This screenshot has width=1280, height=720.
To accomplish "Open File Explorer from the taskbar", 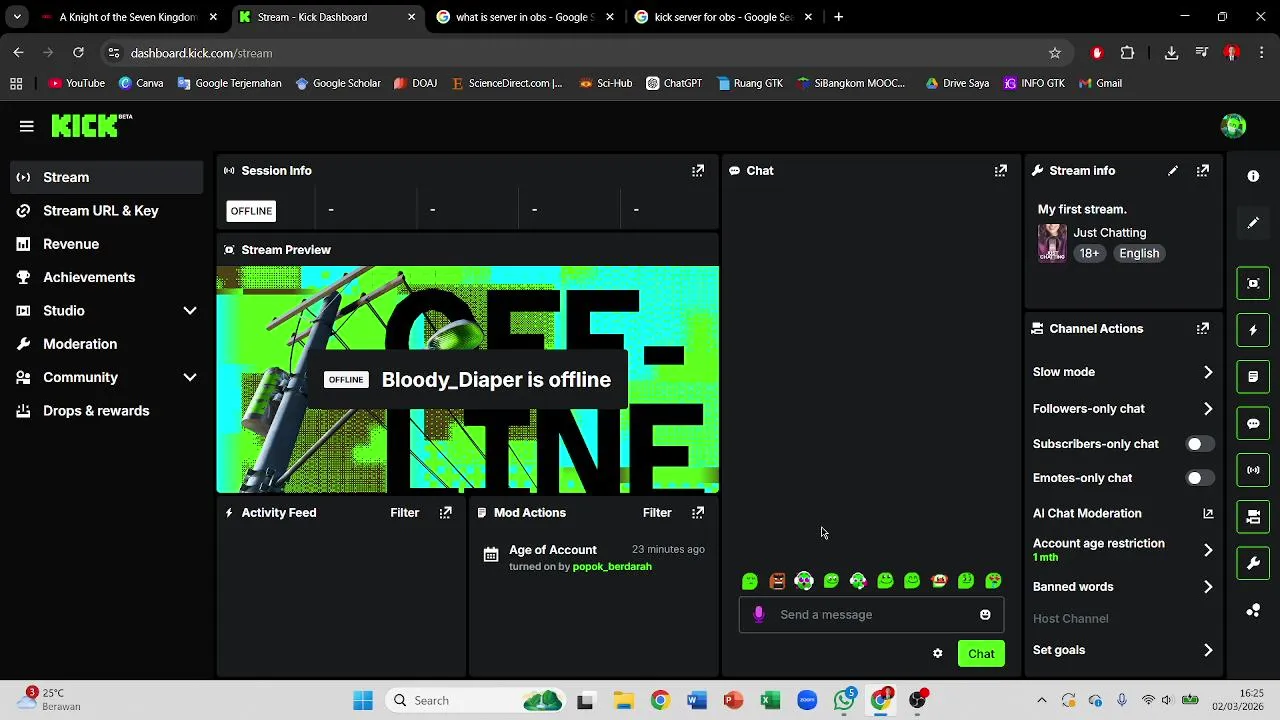I will [x=623, y=701].
